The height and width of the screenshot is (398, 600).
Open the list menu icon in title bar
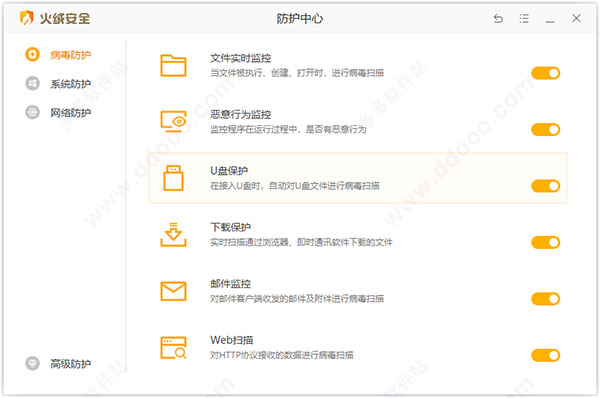[x=524, y=18]
